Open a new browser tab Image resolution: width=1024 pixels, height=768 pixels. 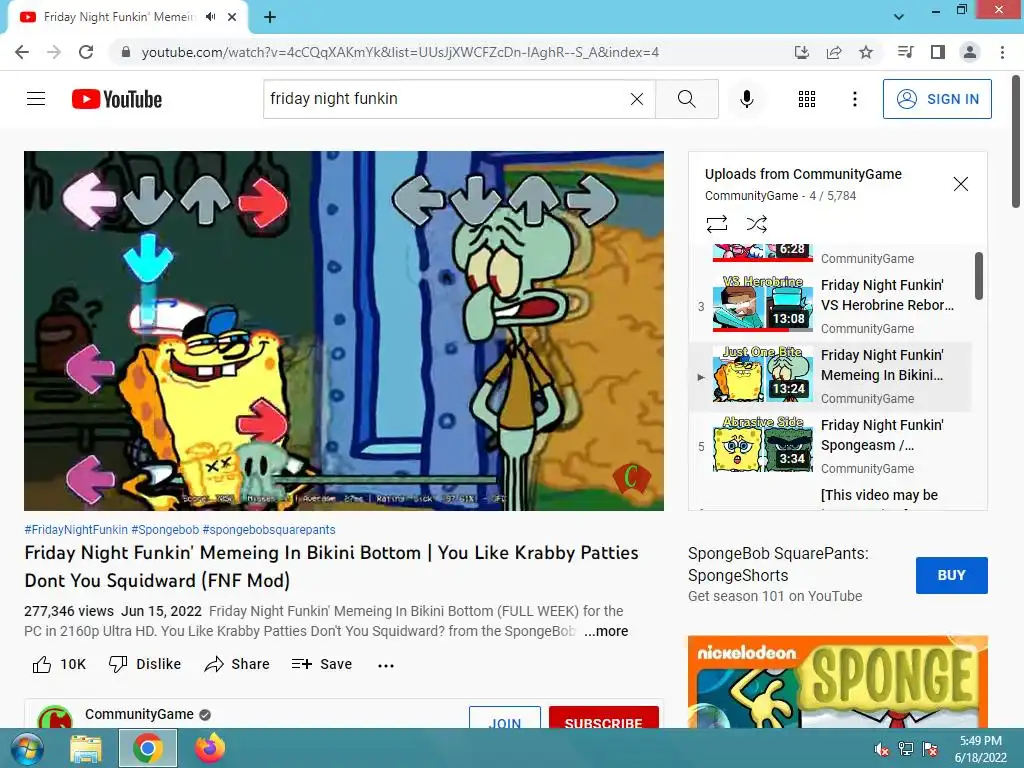point(270,18)
